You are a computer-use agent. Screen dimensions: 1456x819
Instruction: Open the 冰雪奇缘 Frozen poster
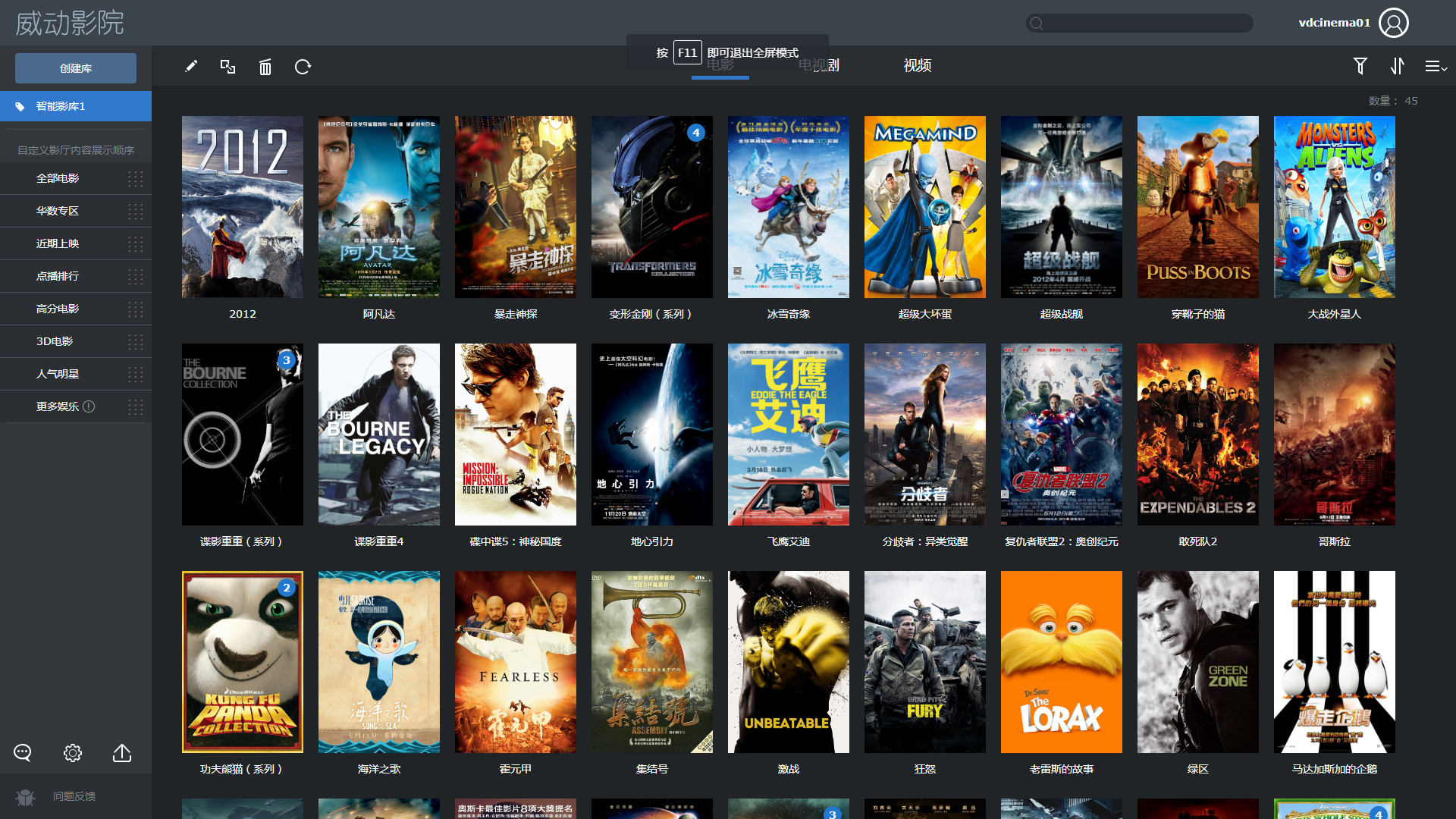(789, 207)
